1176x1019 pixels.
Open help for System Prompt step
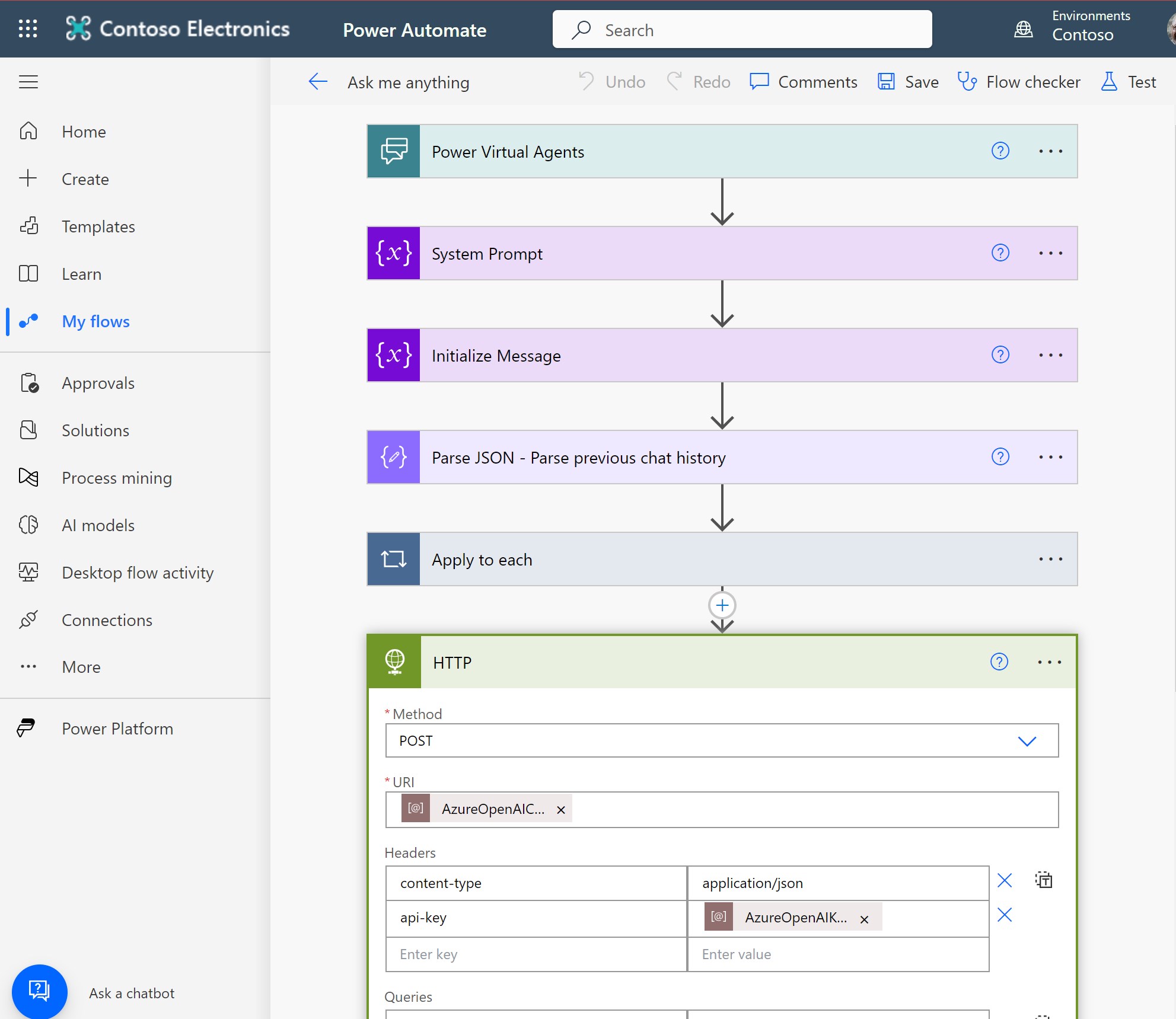pyautogui.click(x=1000, y=253)
